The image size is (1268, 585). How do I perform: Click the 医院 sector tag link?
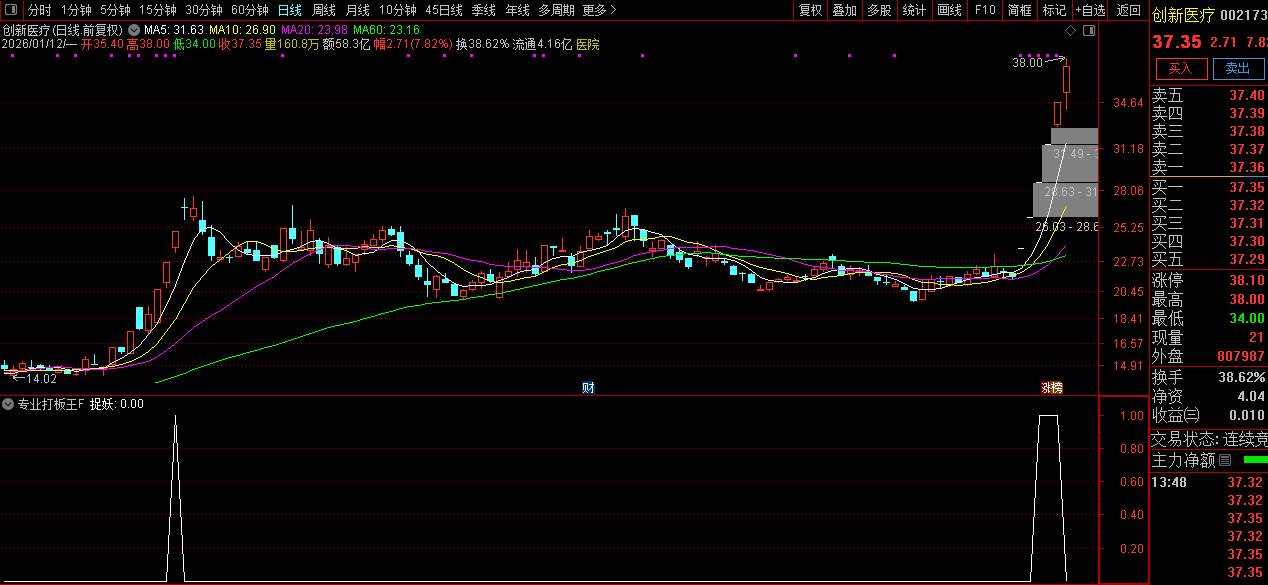pos(588,44)
